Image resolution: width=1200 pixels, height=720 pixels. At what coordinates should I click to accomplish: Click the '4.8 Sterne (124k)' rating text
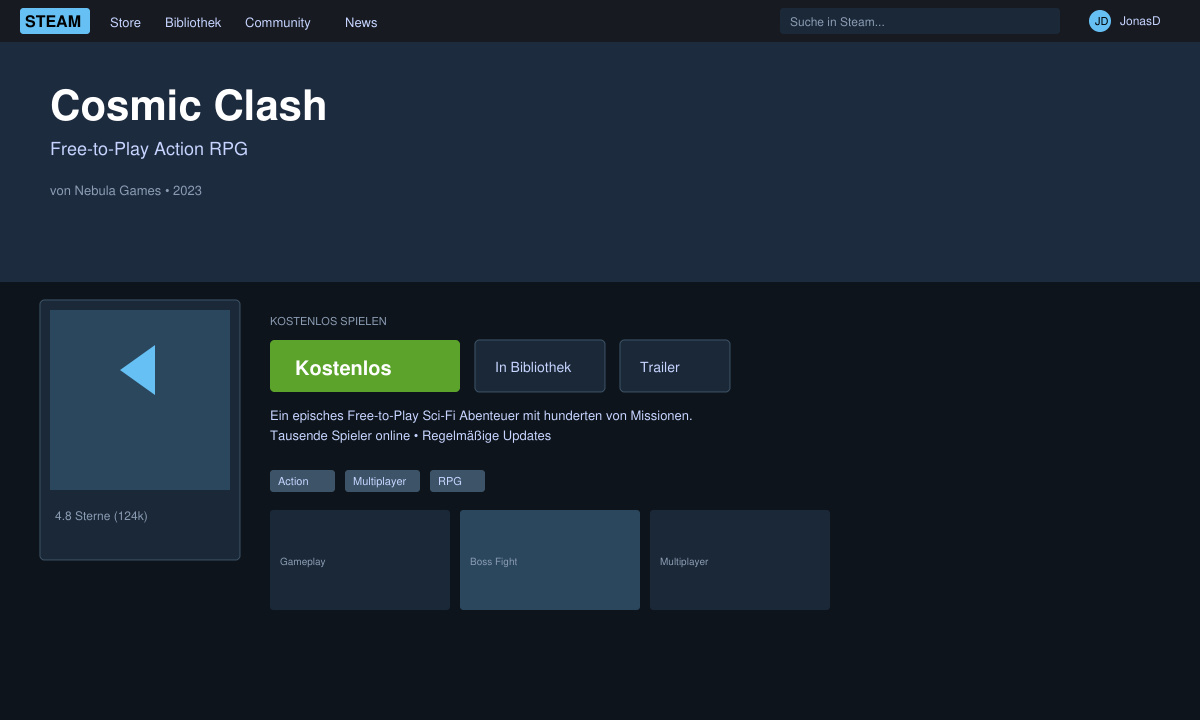click(x=101, y=516)
